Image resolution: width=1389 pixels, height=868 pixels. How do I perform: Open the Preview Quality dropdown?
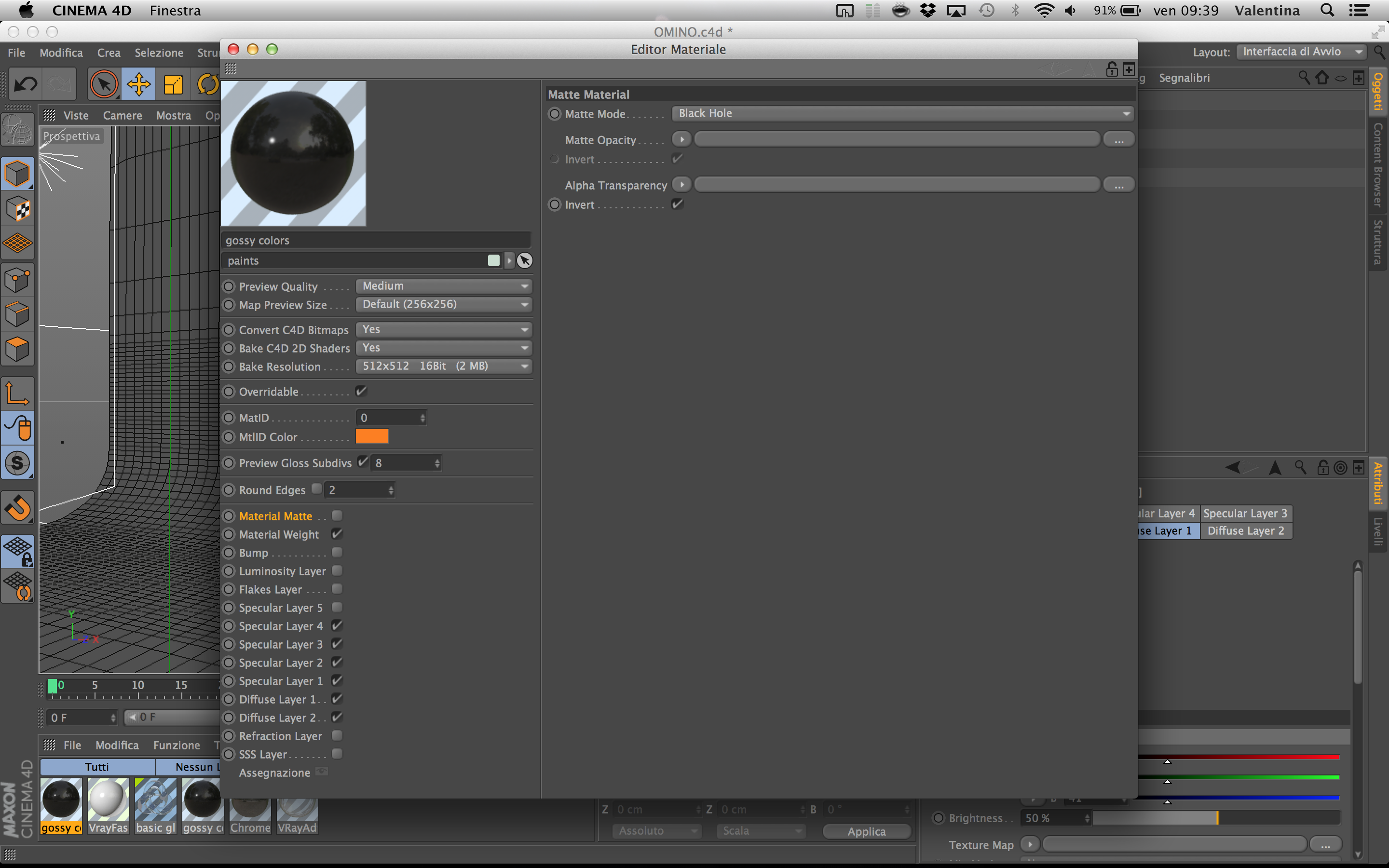click(x=444, y=286)
